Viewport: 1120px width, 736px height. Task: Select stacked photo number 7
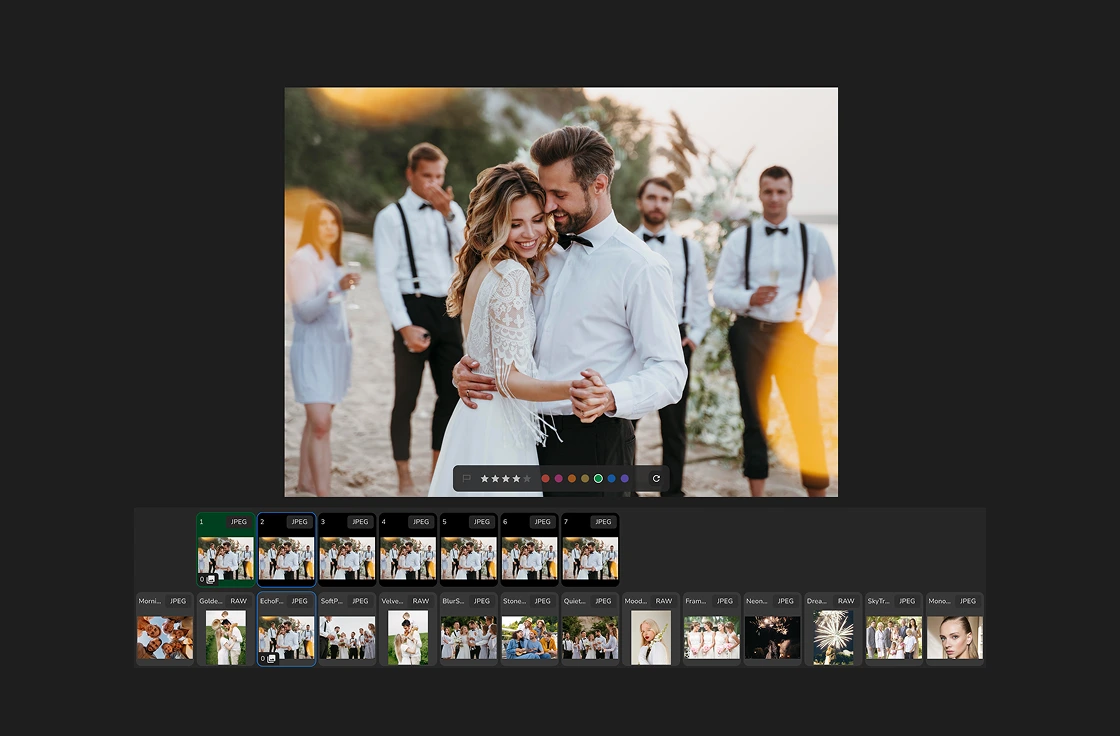tap(590, 549)
